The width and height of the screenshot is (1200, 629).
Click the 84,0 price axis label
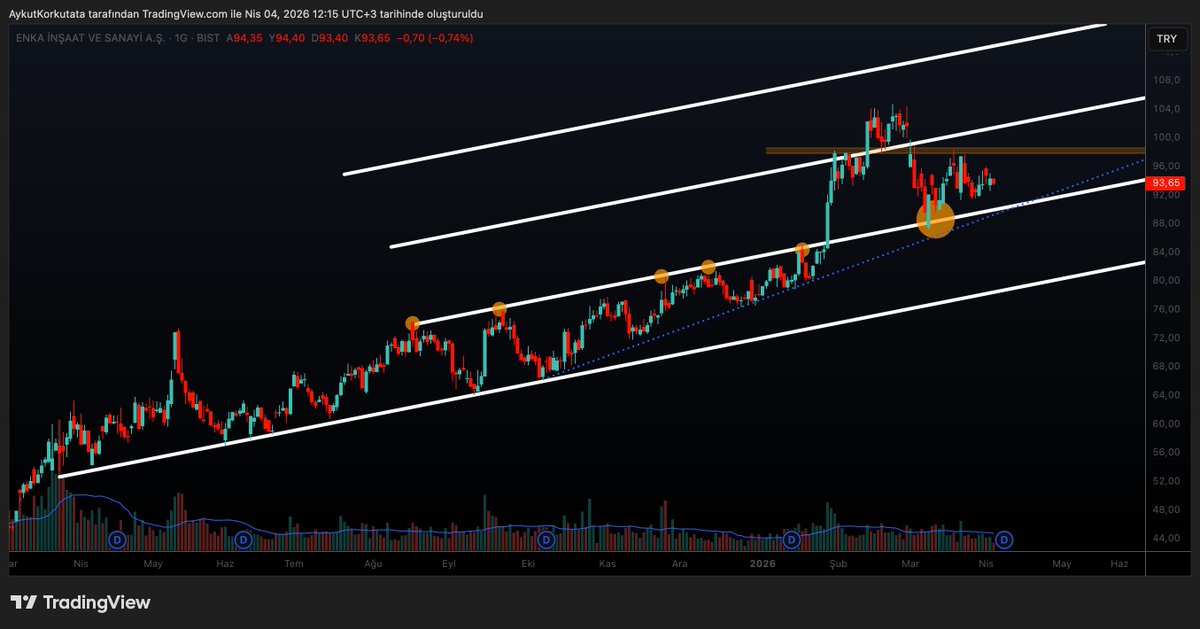coord(1167,252)
